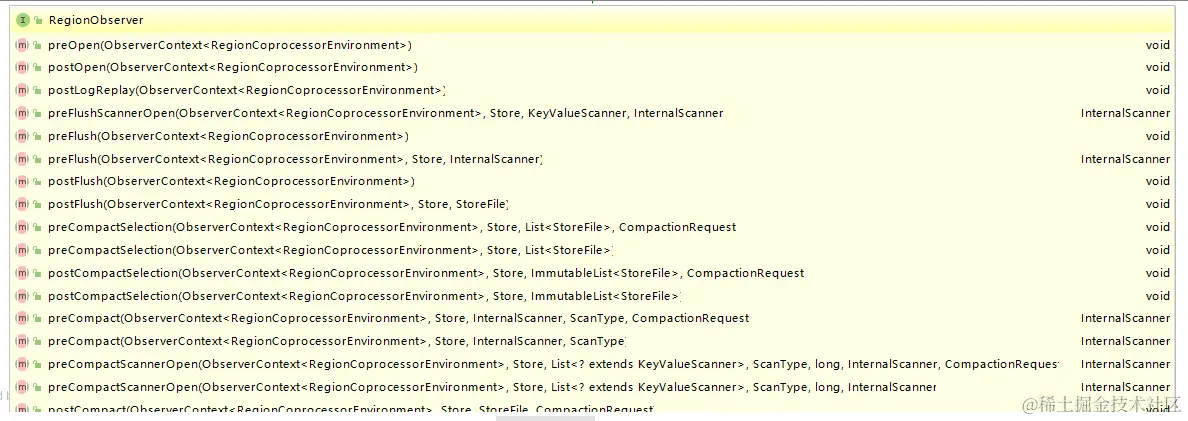Screen dimensions: 1188x421
Task: Click void return type of preOpen
Action: point(1158,45)
